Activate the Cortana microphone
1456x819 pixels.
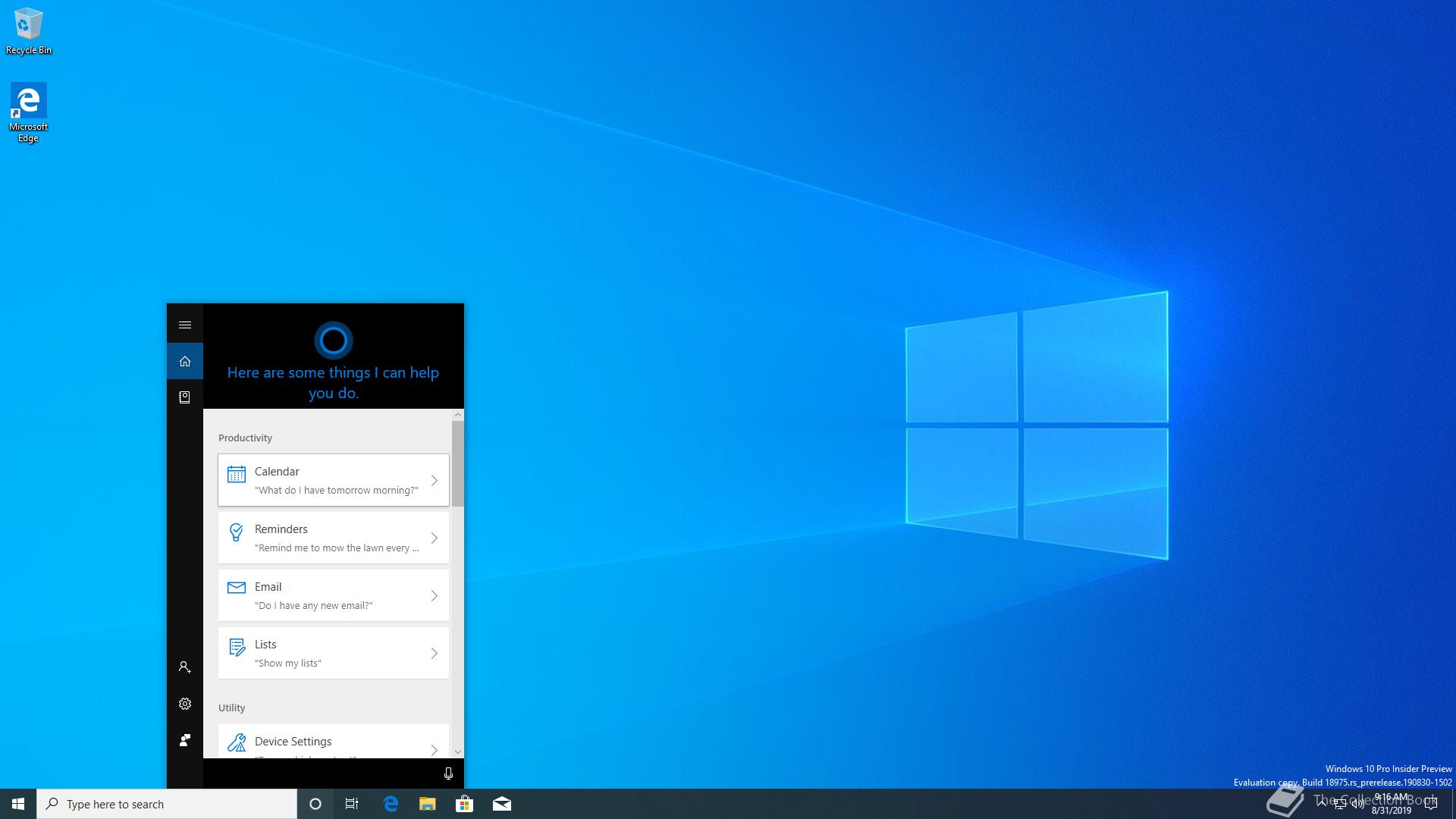coord(448,773)
